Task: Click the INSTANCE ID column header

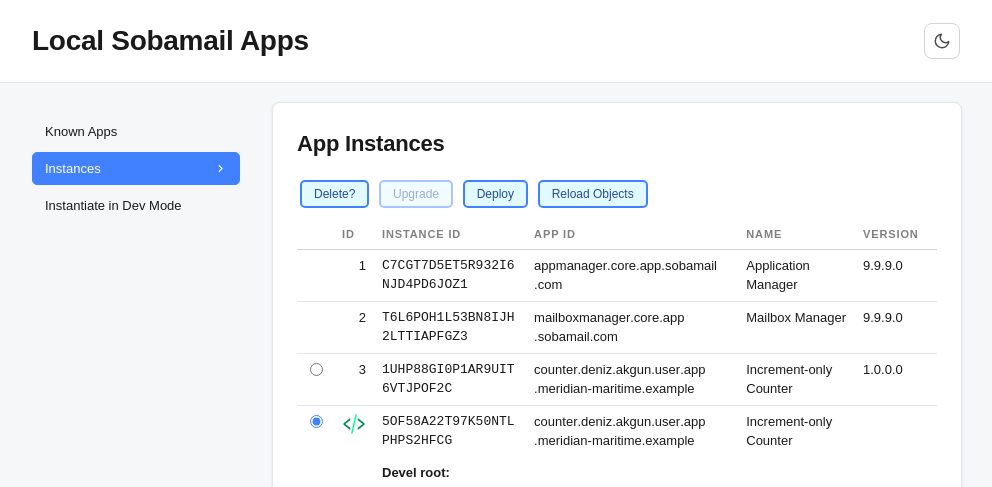Action: click(421, 234)
